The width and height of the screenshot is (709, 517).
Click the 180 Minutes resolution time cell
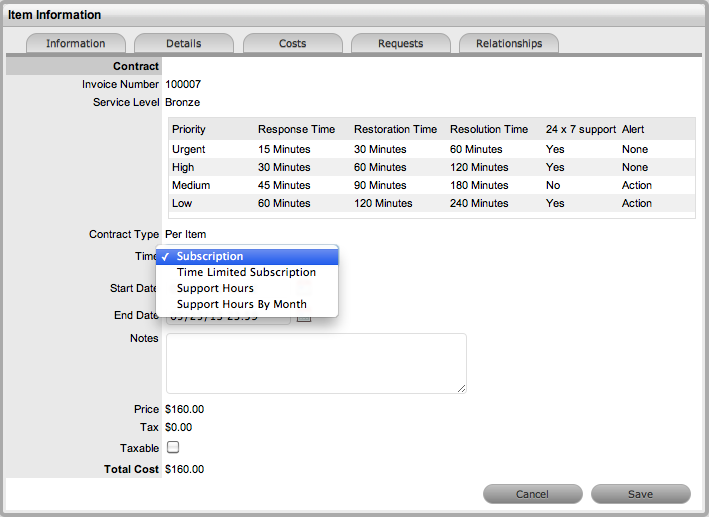click(479, 185)
